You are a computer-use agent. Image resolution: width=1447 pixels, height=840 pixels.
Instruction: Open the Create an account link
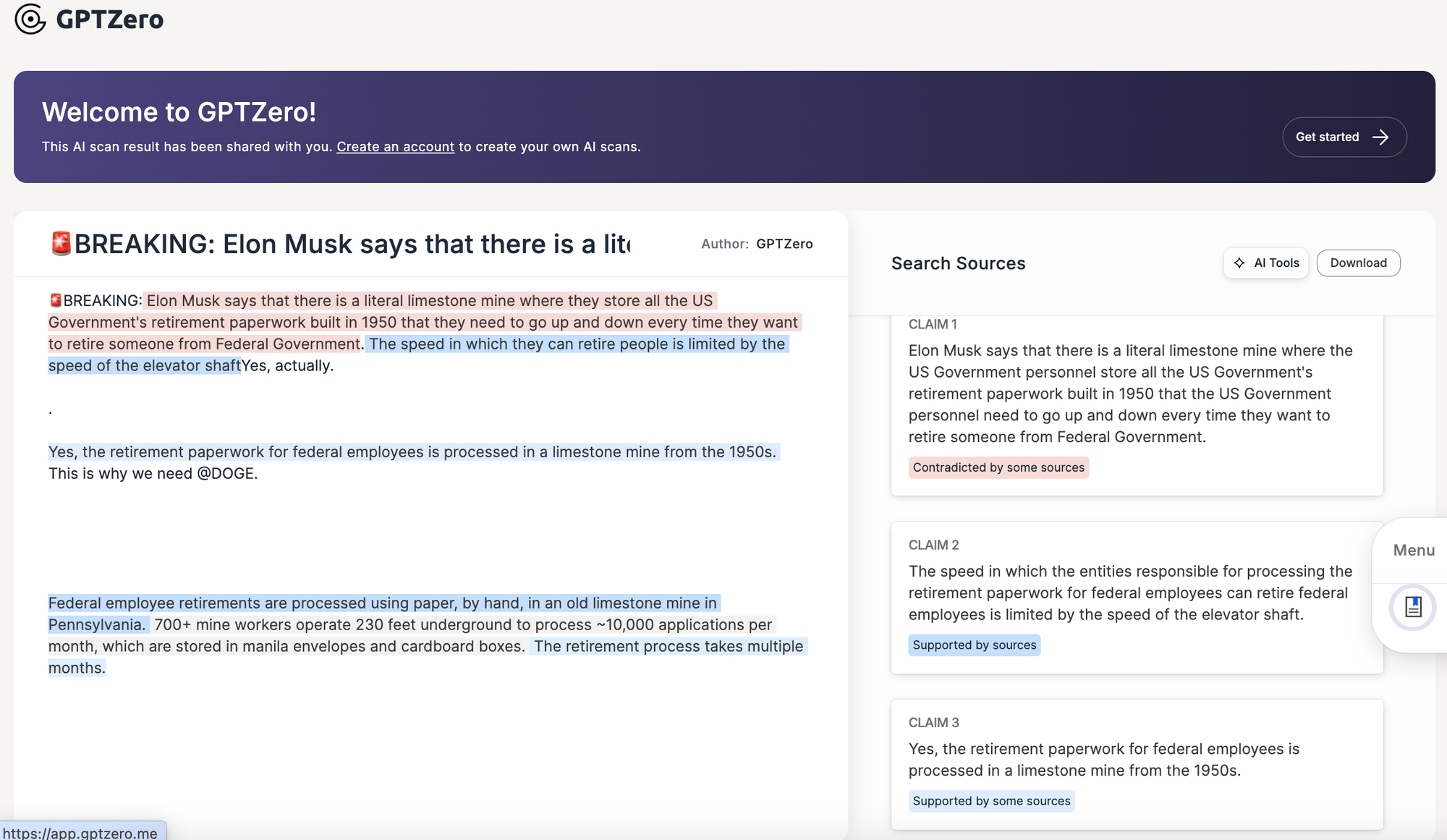click(395, 146)
